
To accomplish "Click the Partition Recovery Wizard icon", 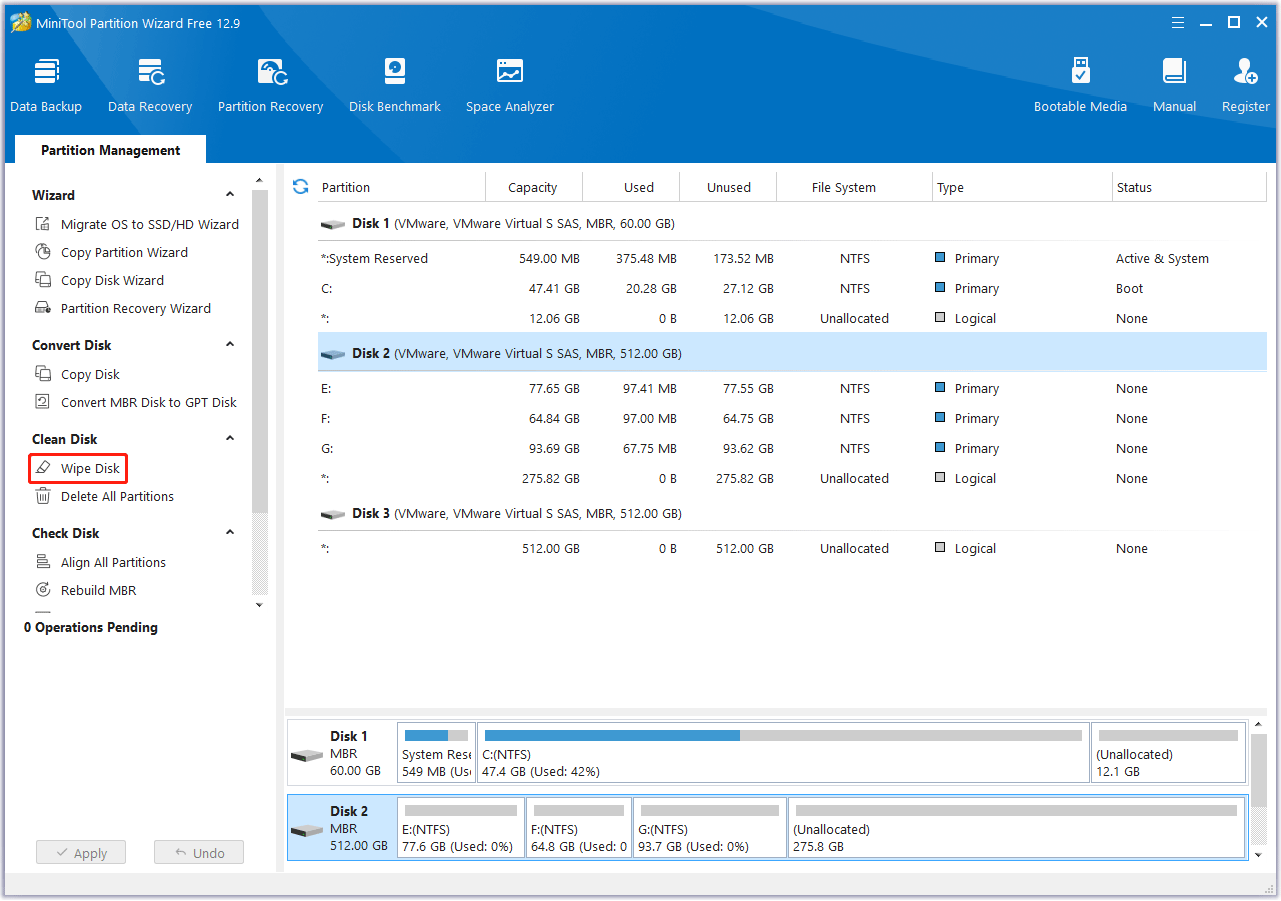I will click(x=43, y=308).
